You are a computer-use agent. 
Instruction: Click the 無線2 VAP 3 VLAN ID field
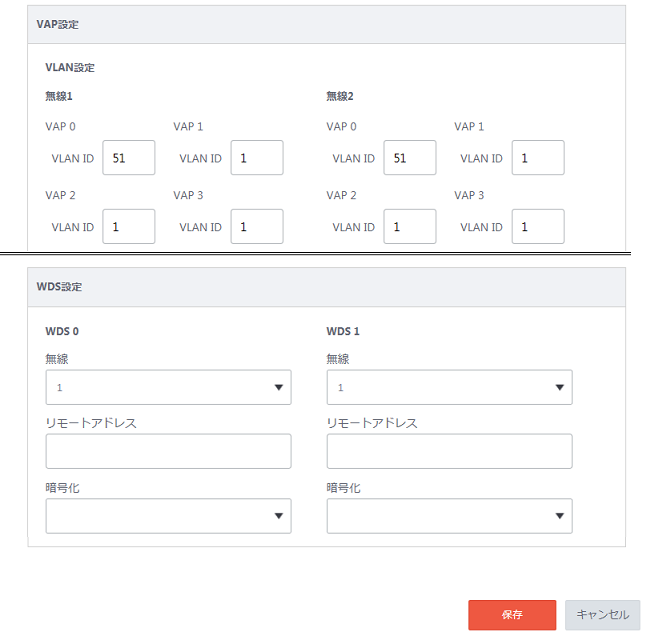tap(538, 226)
